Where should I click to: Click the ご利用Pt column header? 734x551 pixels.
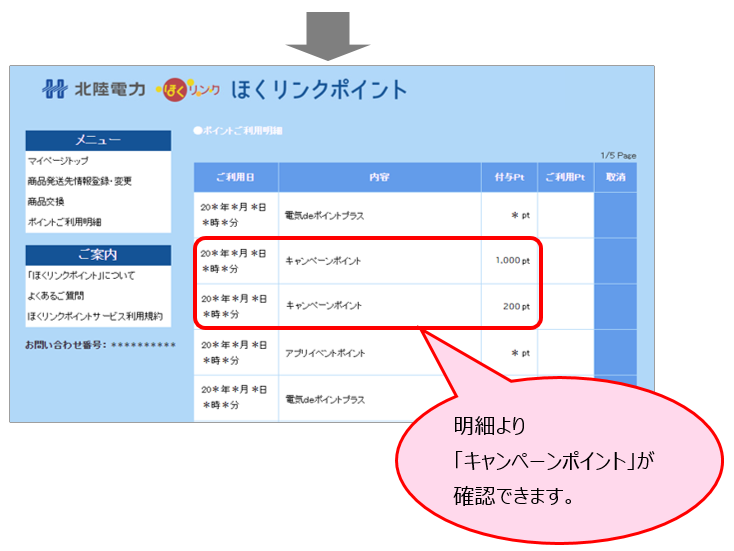tap(565, 177)
